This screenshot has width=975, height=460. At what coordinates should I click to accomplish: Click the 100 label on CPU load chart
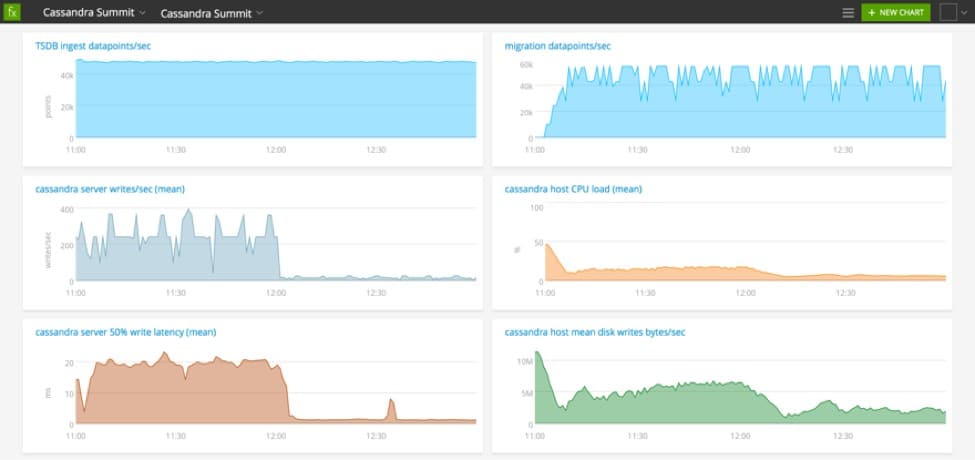[x=536, y=208]
